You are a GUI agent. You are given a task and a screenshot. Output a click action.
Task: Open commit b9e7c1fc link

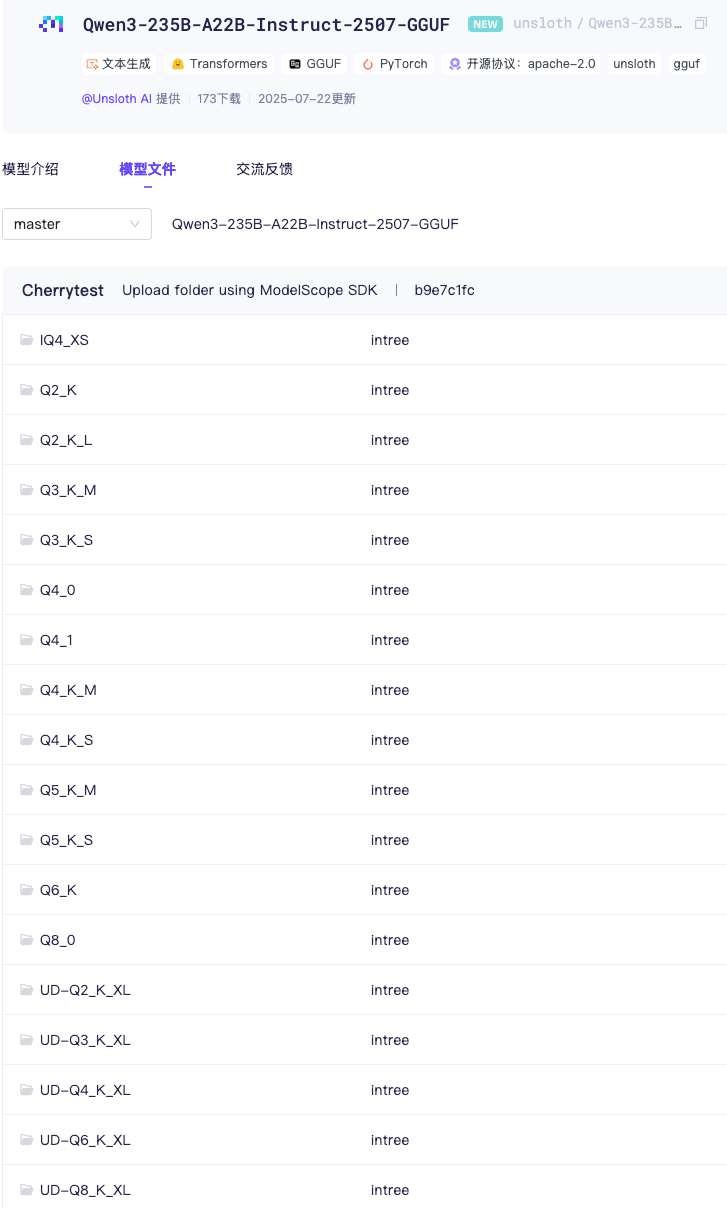[x=444, y=290]
